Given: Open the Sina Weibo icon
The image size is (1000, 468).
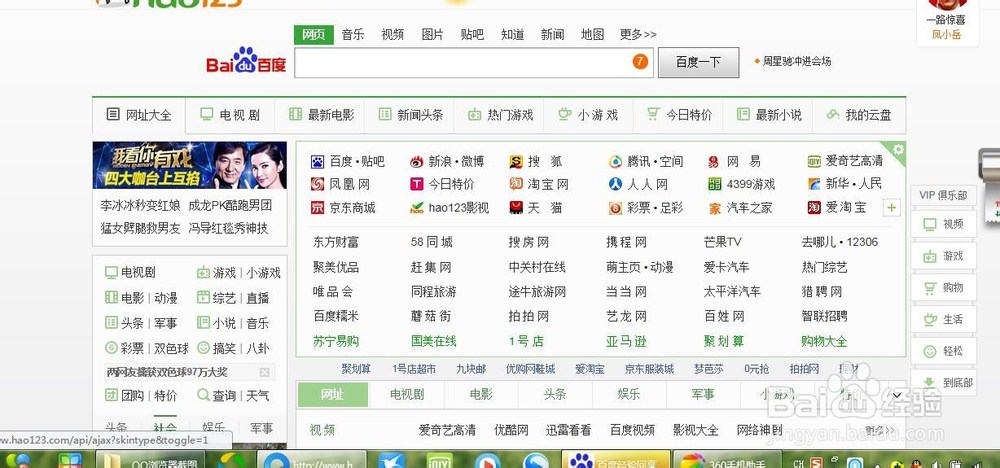Looking at the screenshot, I should pos(416,162).
